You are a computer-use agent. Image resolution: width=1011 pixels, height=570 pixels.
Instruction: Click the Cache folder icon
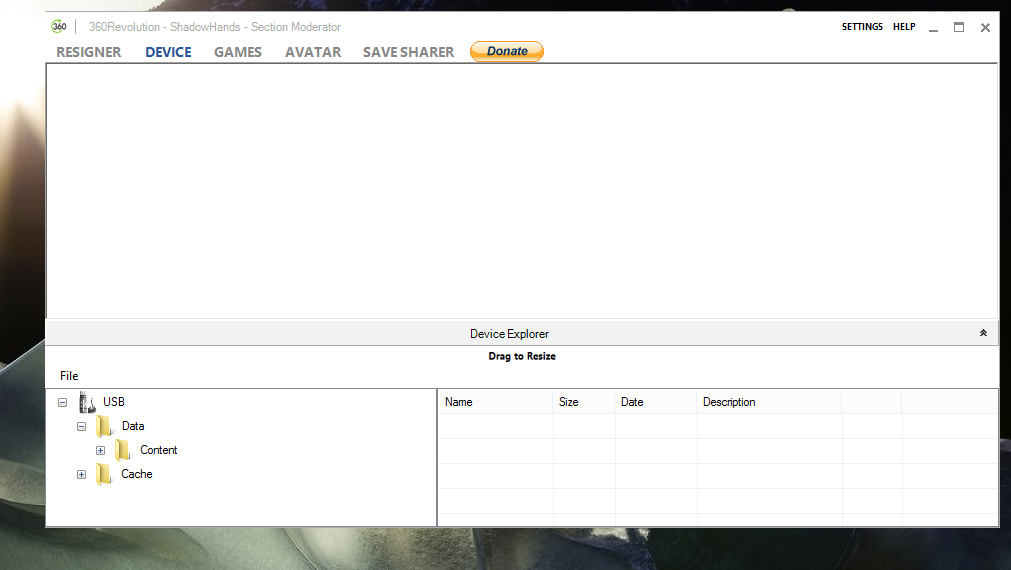[104, 474]
